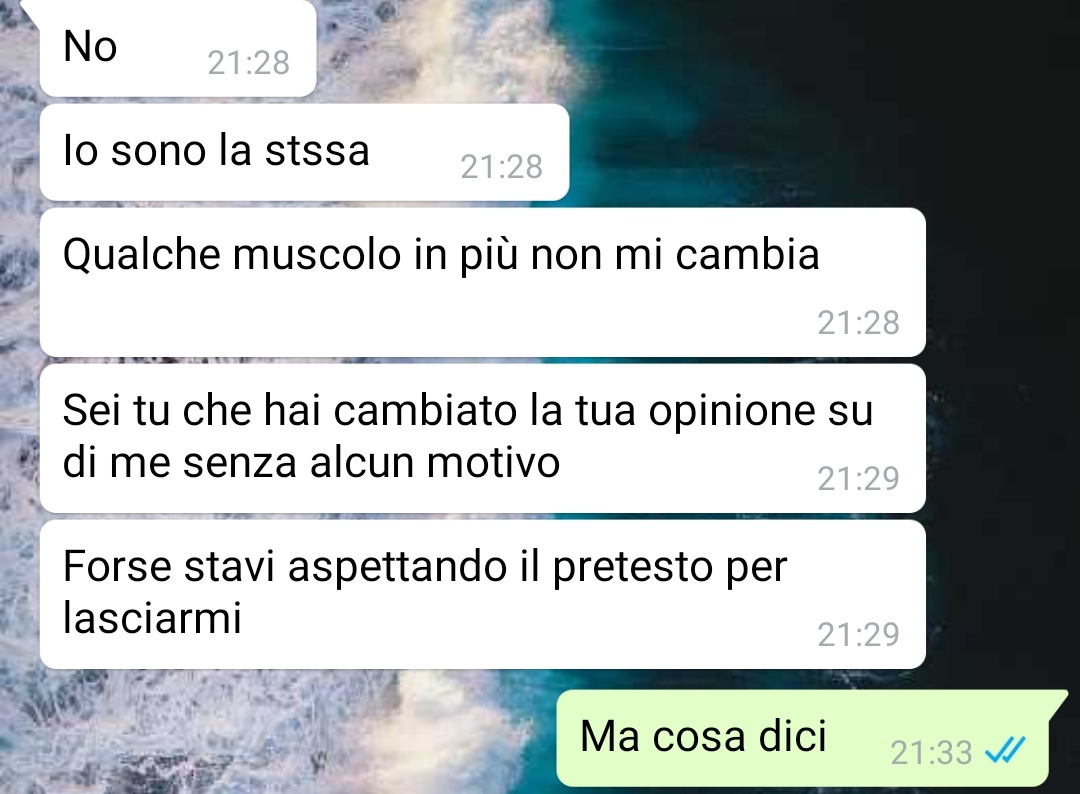The width and height of the screenshot is (1080, 794).
Task: Select the "Sei tu che hai cambiato" message
Action: (482, 438)
